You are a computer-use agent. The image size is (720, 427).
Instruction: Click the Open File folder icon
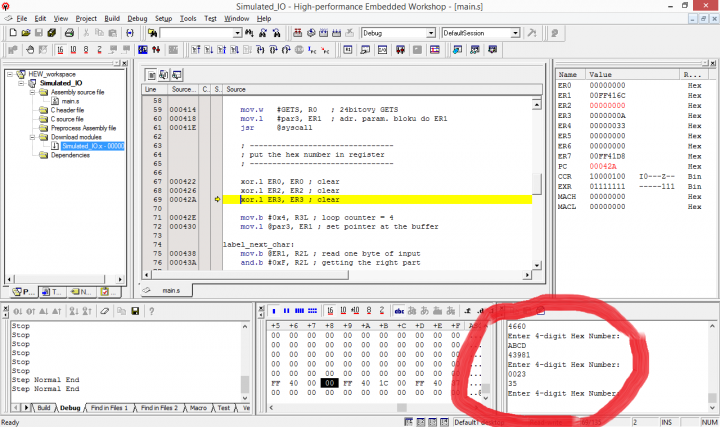tap(26, 33)
